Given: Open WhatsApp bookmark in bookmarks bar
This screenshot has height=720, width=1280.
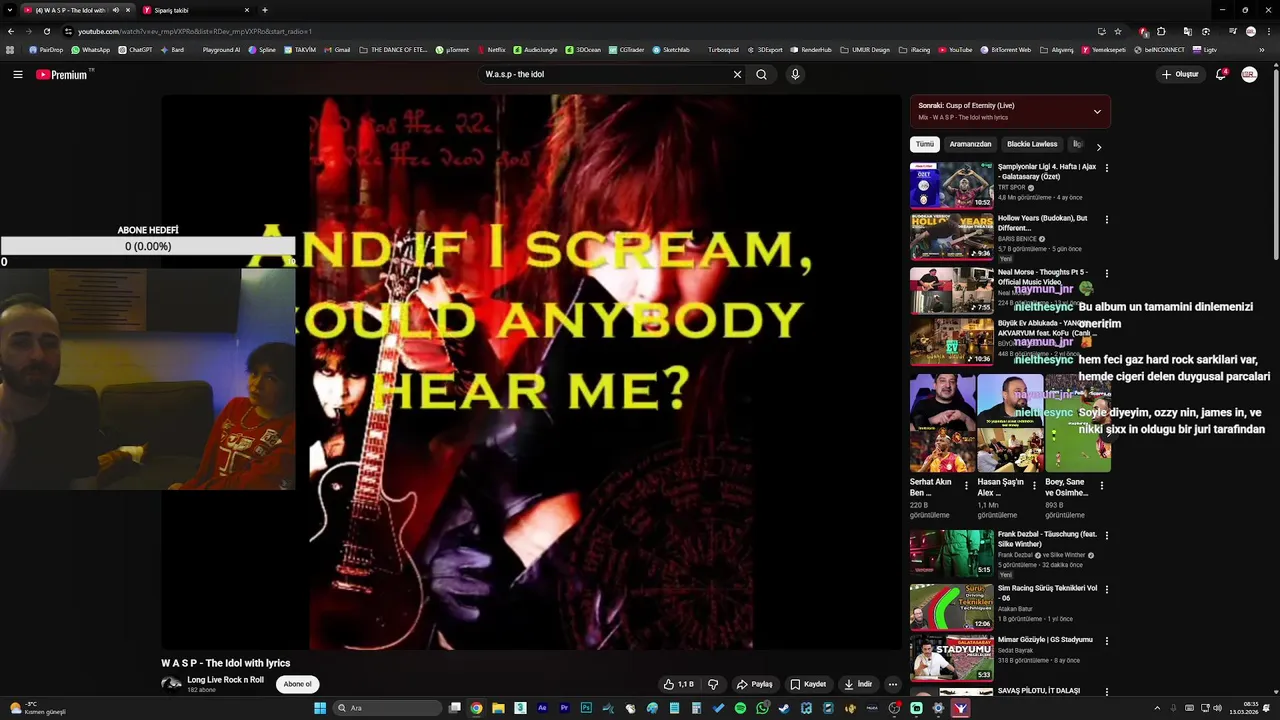Looking at the screenshot, I should pyautogui.click(x=90, y=50).
